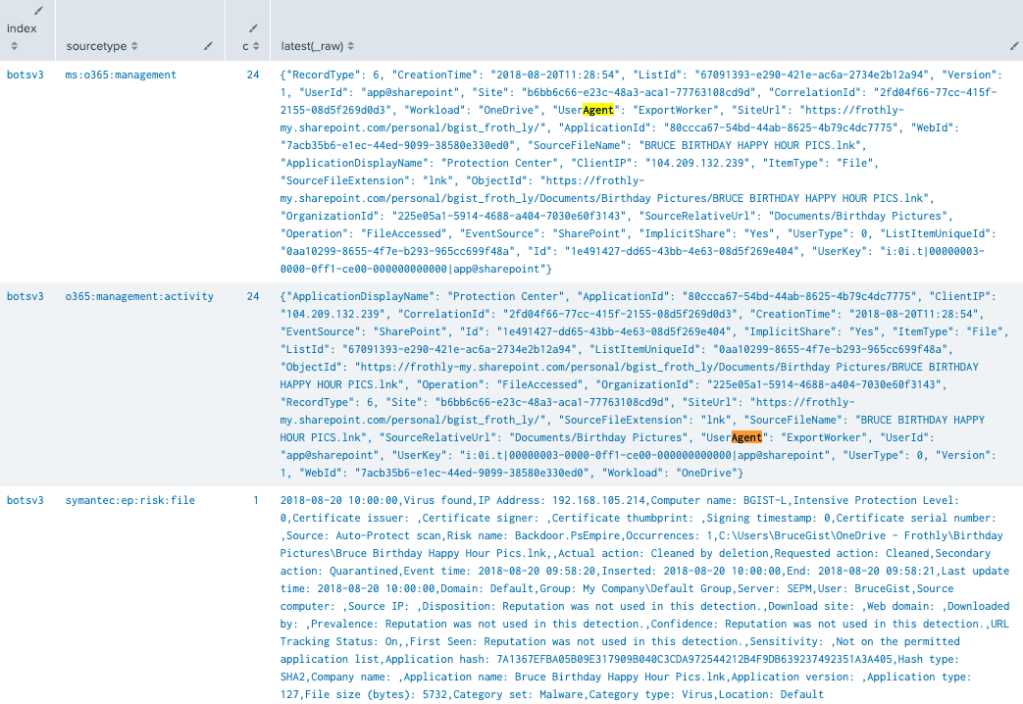Viewport: 1023px width, 704px height.
Task: Select the ms:o365:management sourcetype cell
Action: pos(120,75)
